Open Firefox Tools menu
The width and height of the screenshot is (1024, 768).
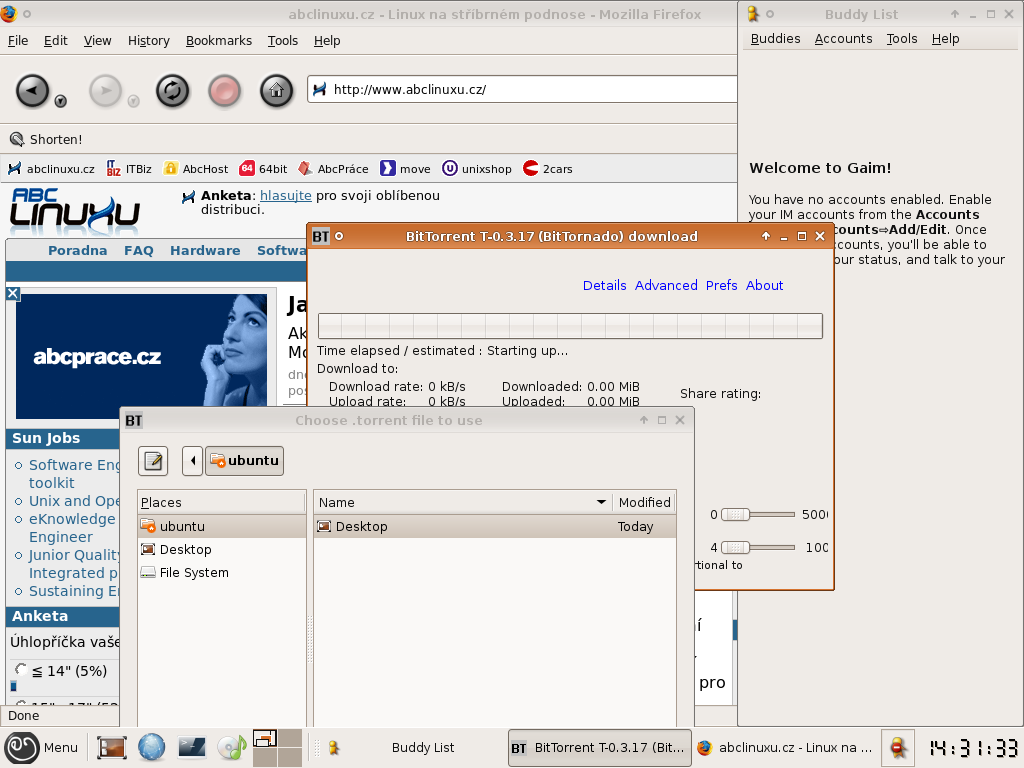[283, 40]
